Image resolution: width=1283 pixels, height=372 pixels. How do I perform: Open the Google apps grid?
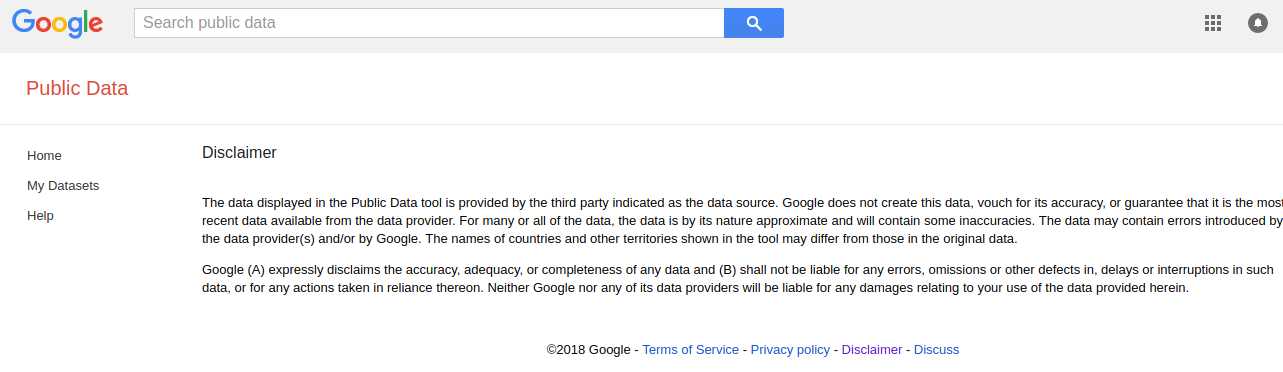[x=1213, y=23]
